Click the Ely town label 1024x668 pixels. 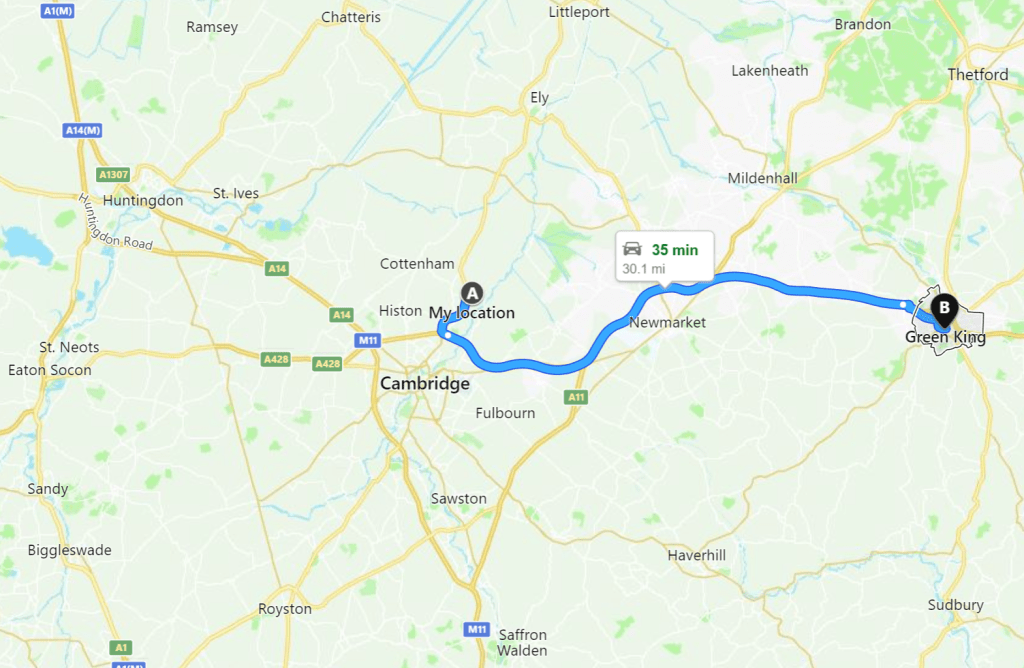(x=539, y=98)
